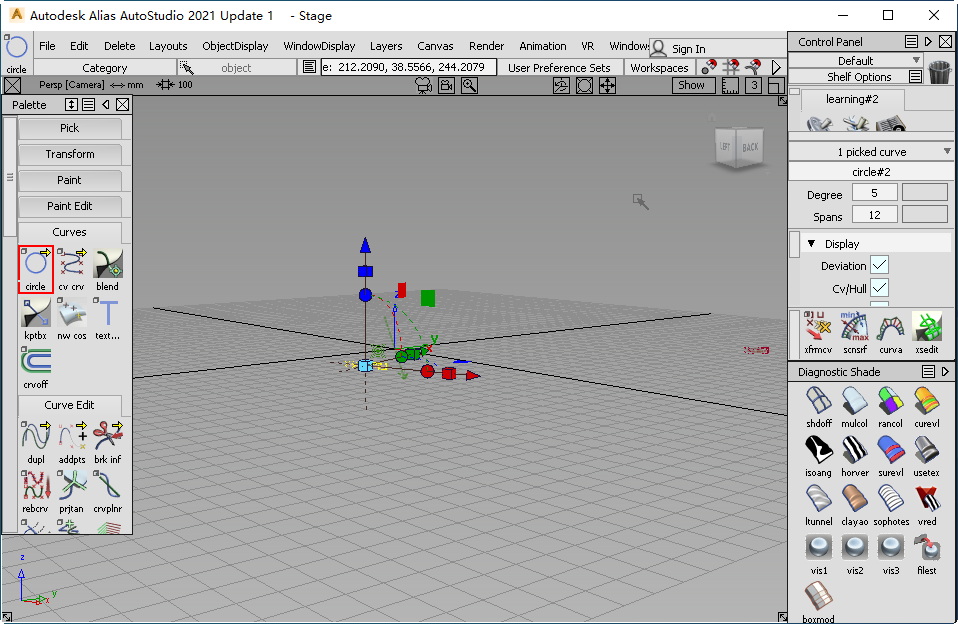Click the dupl duplicate curve tool

(35, 442)
